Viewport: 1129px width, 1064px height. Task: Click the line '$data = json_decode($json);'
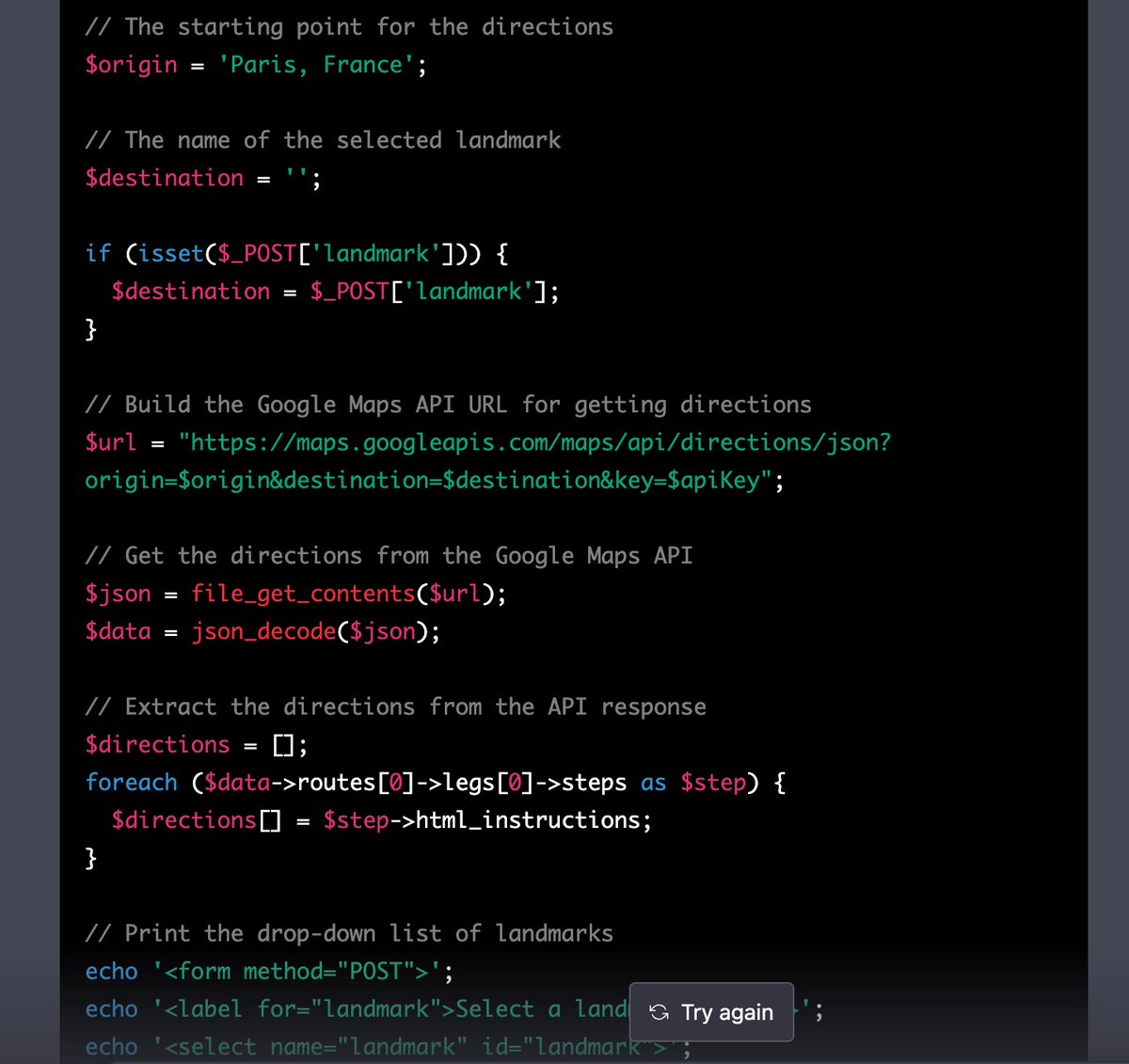(x=262, y=631)
